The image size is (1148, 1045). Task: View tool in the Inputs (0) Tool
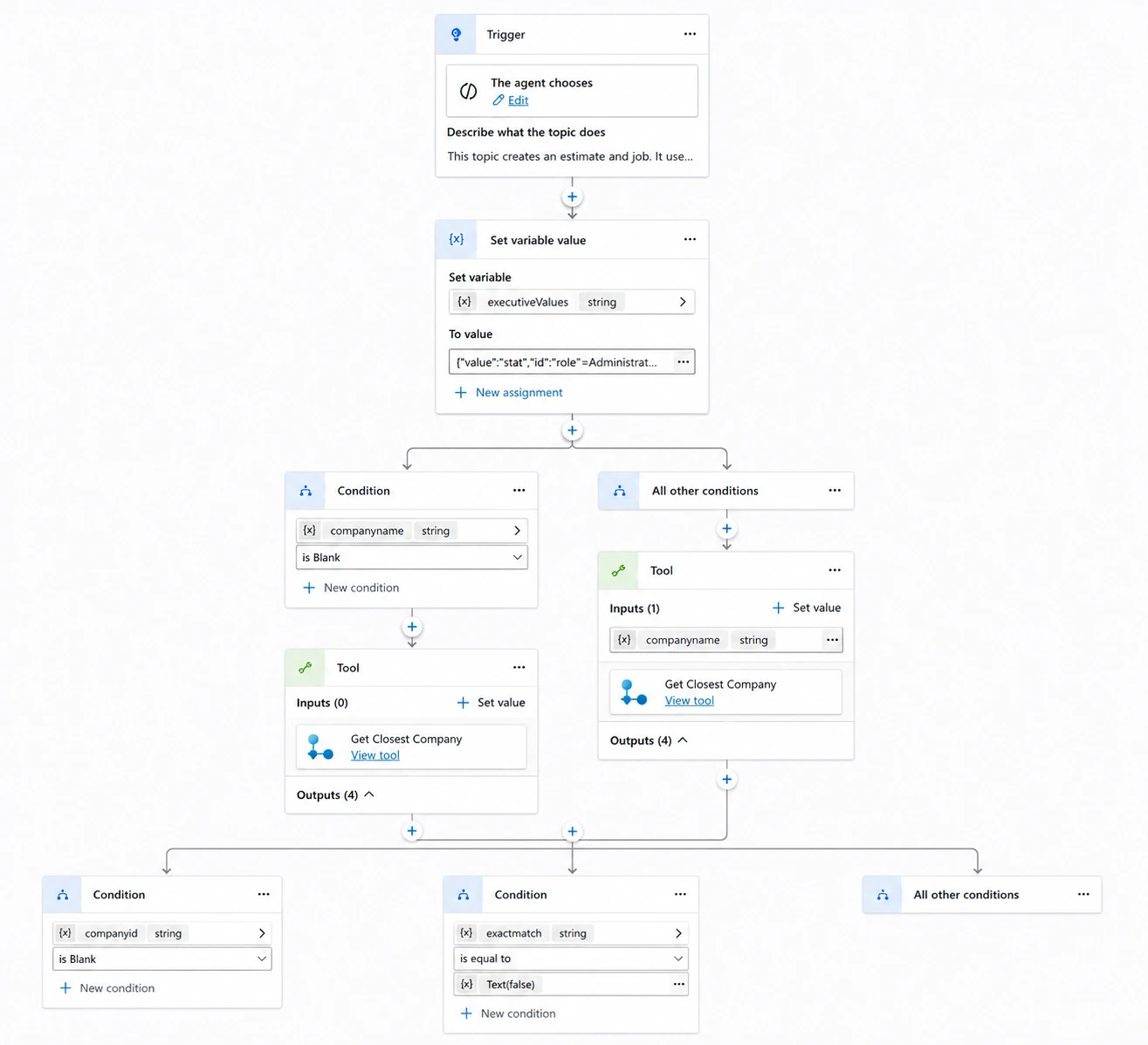pos(375,755)
